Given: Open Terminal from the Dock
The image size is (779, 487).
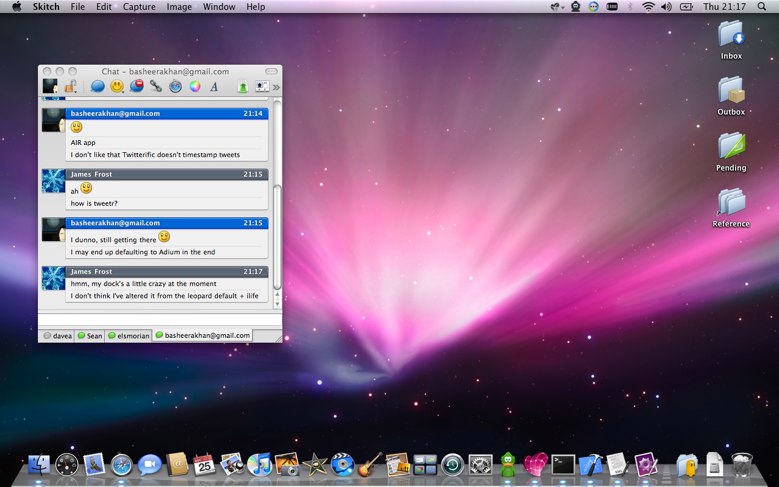Looking at the screenshot, I should tap(563, 464).
